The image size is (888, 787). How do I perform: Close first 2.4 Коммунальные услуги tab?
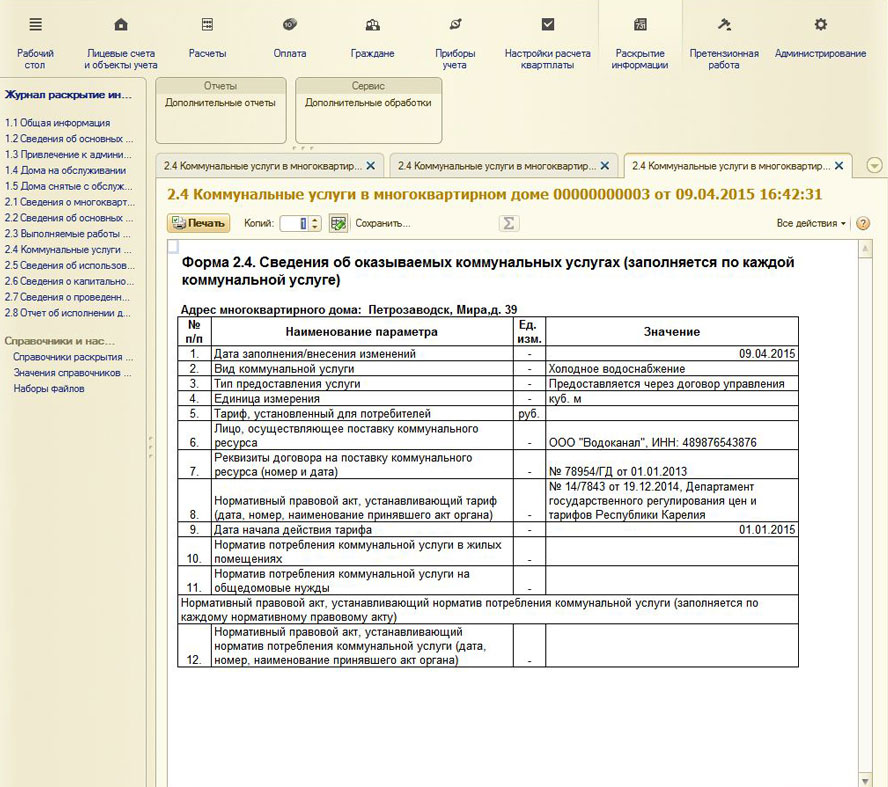click(x=370, y=166)
